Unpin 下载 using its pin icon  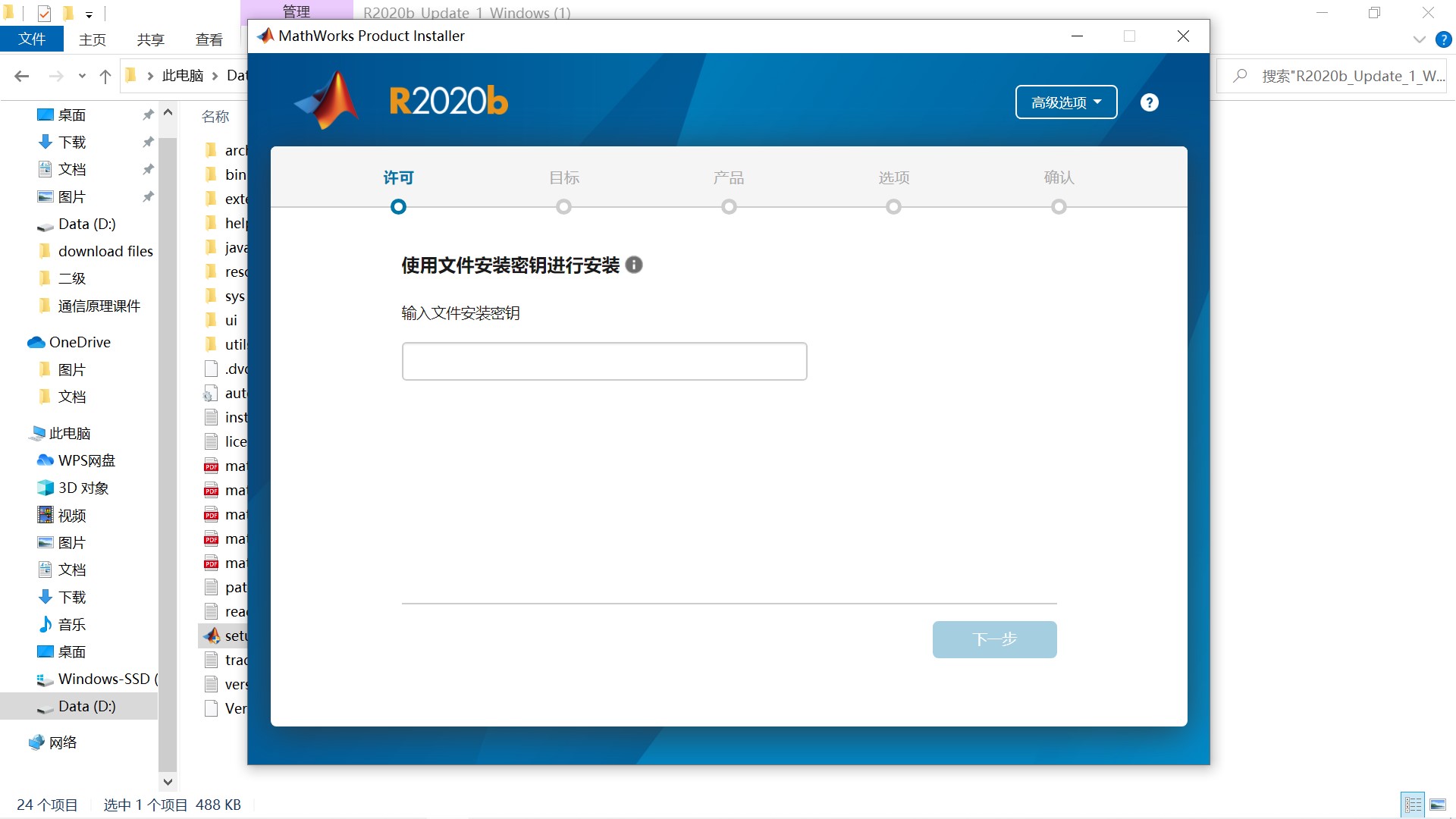(148, 142)
